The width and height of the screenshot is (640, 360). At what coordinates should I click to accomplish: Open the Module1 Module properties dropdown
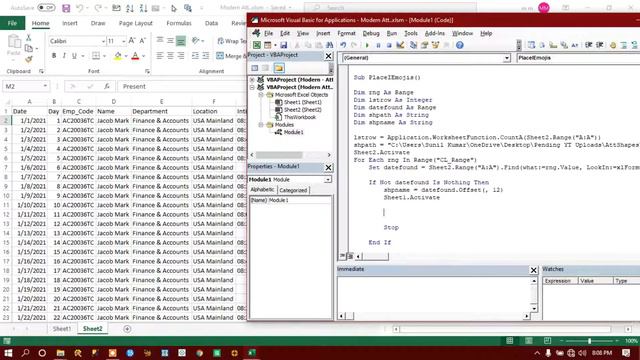click(x=328, y=180)
